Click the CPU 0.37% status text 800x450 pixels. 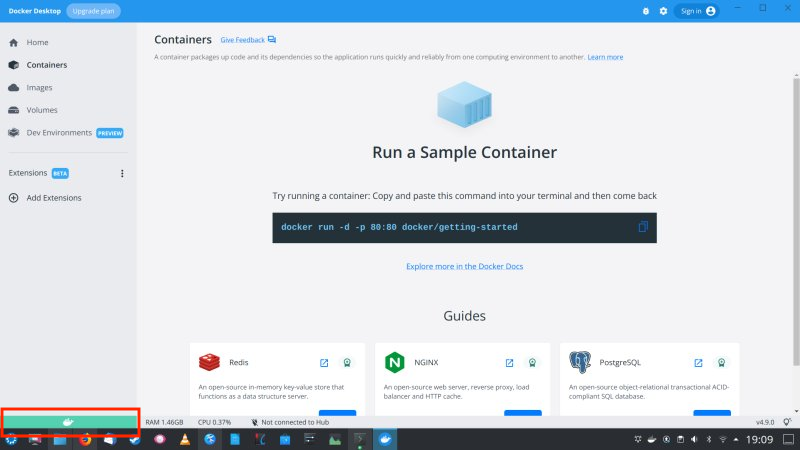tap(214, 422)
